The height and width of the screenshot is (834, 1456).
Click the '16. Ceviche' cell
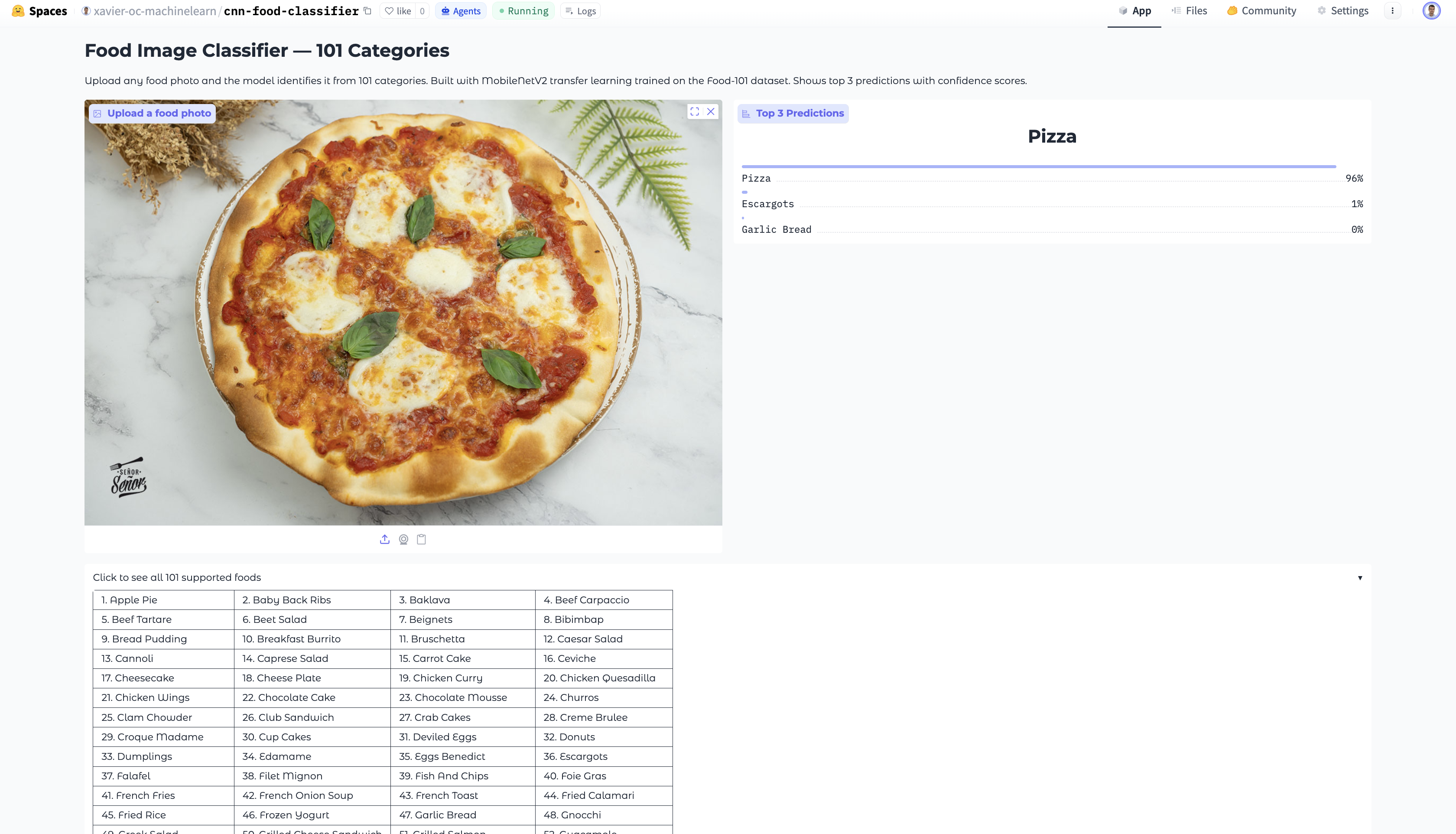tap(604, 658)
